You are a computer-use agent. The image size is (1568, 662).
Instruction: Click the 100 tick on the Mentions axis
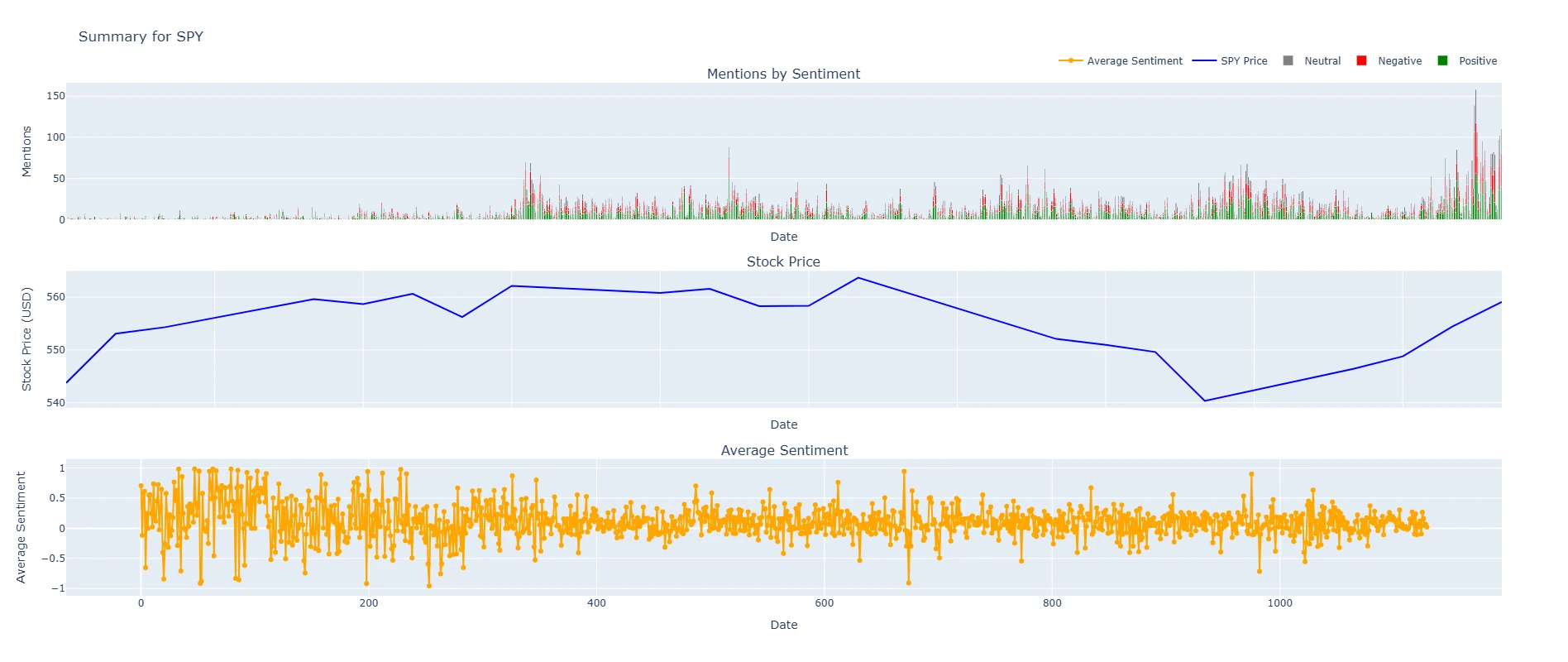click(x=55, y=137)
